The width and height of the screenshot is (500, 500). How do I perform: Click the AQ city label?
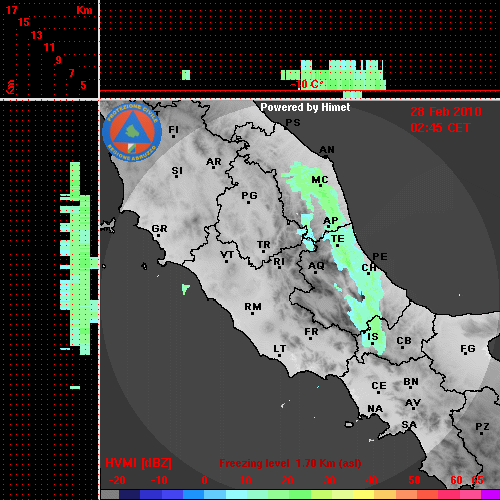coord(316,265)
